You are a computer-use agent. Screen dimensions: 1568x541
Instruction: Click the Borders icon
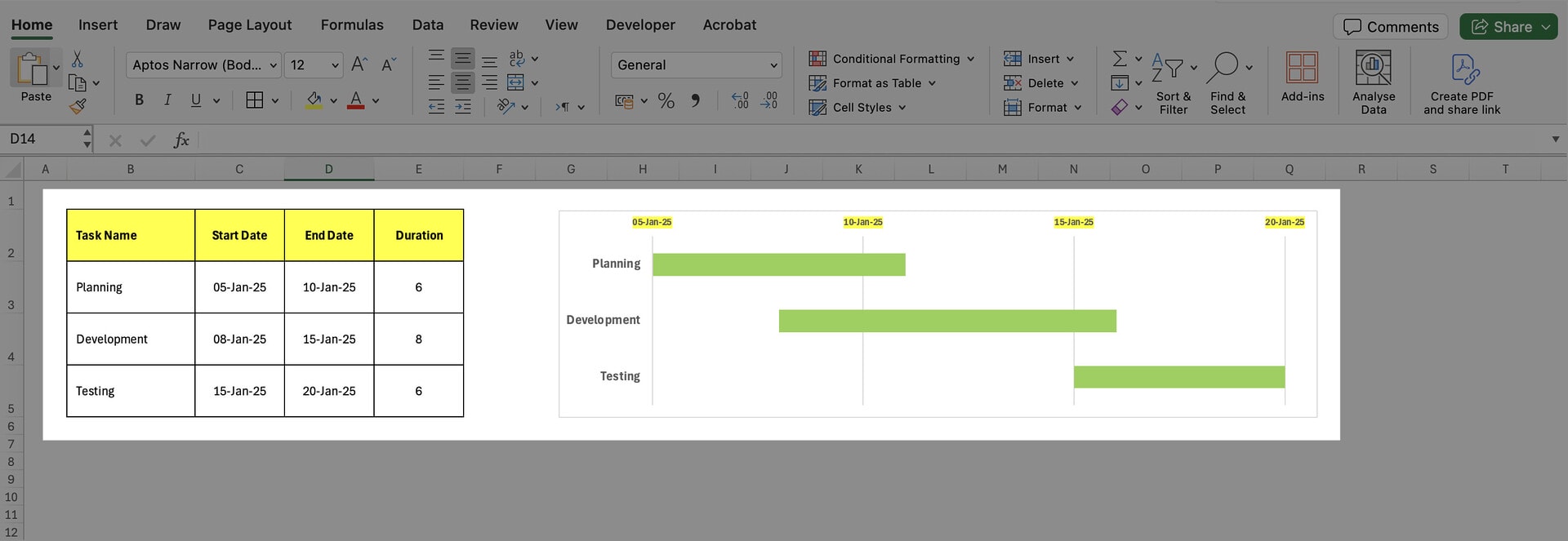coord(255,100)
